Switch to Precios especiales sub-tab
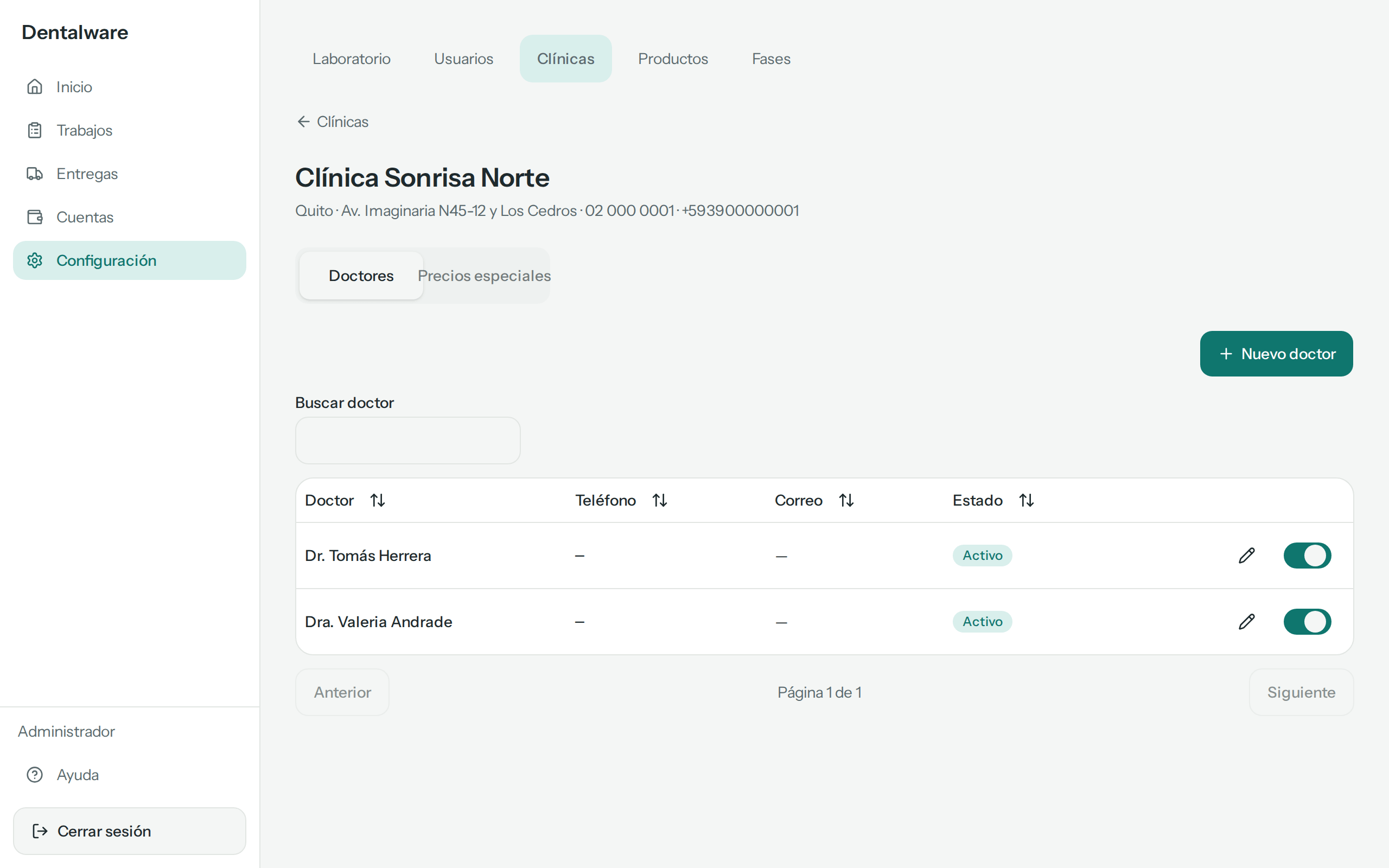Viewport: 1389px width, 868px height. coord(484,276)
